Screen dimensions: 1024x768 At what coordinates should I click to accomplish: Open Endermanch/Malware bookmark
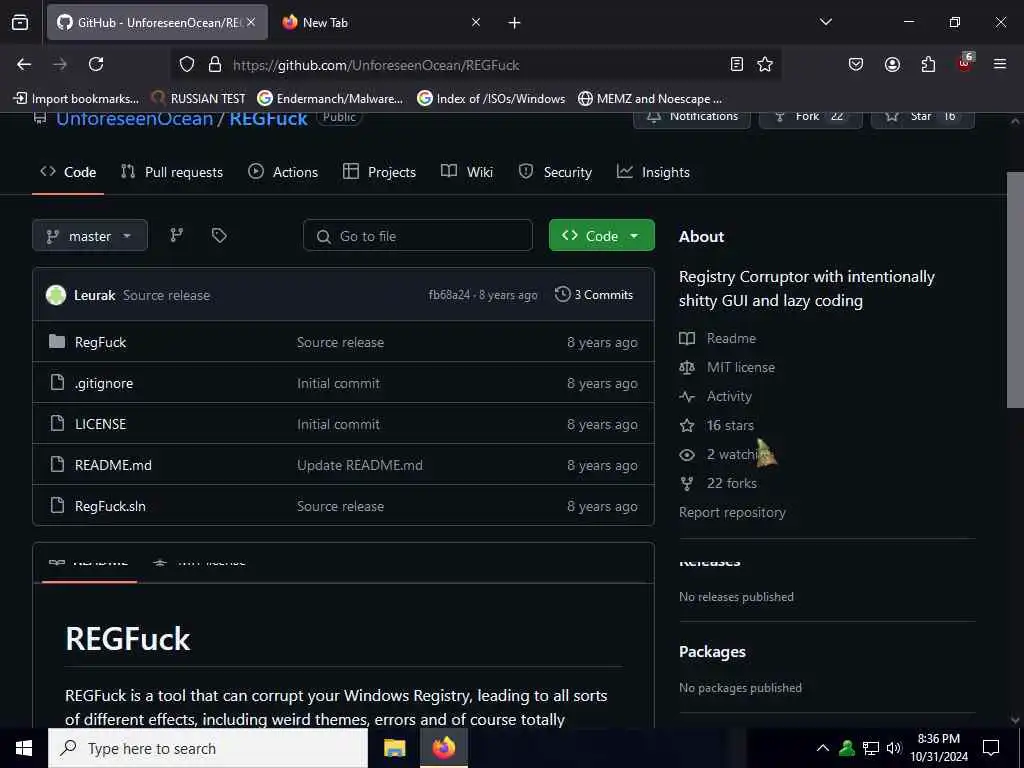(330, 99)
